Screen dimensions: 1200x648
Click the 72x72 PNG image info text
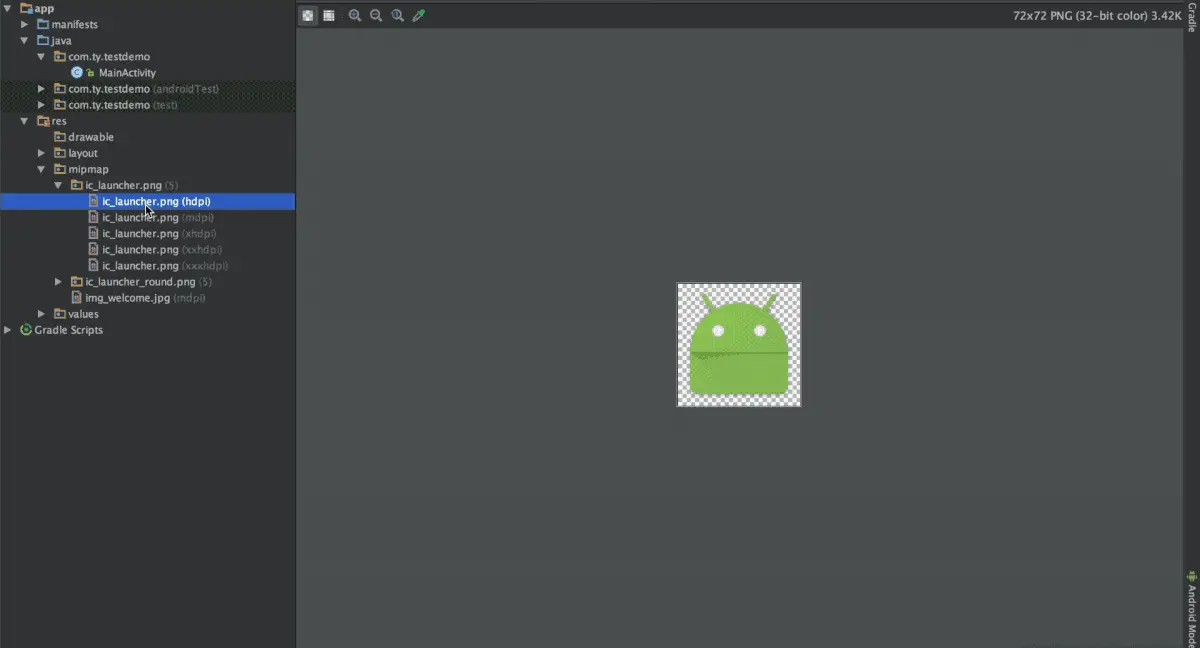coord(1097,16)
